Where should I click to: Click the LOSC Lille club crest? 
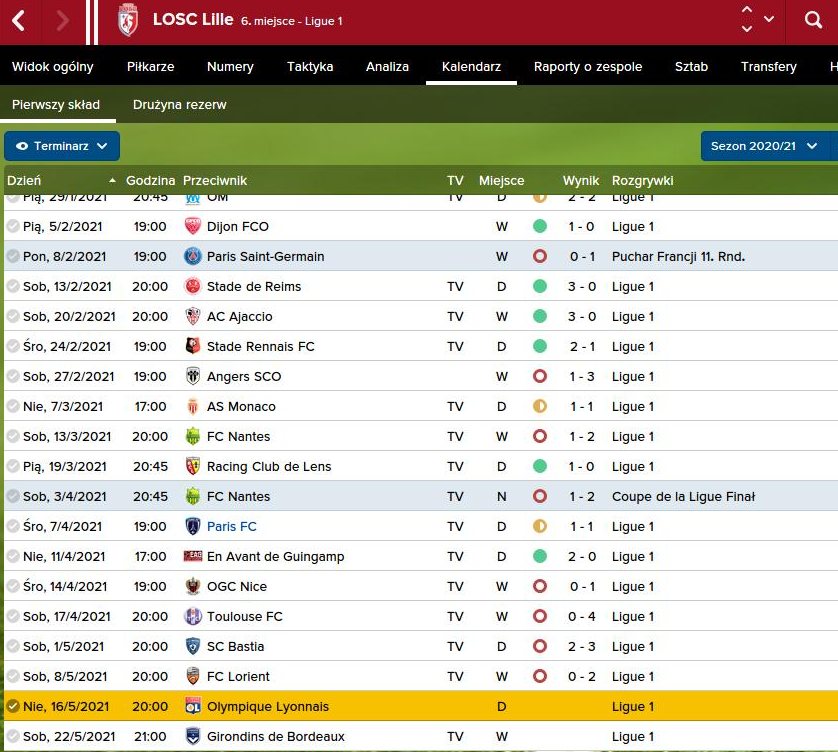click(x=127, y=21)
